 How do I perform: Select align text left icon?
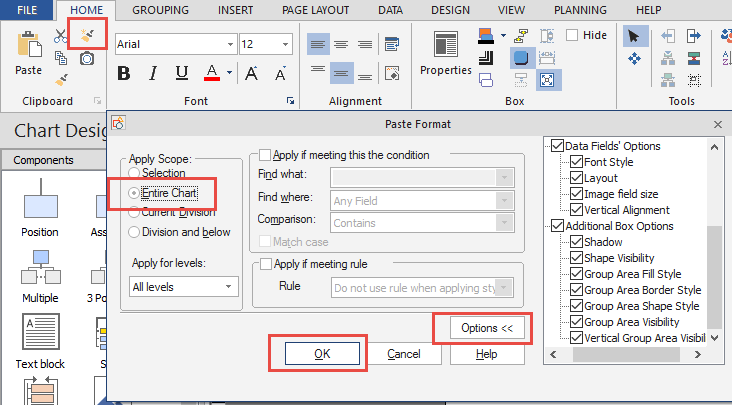[x=318, y=44]
